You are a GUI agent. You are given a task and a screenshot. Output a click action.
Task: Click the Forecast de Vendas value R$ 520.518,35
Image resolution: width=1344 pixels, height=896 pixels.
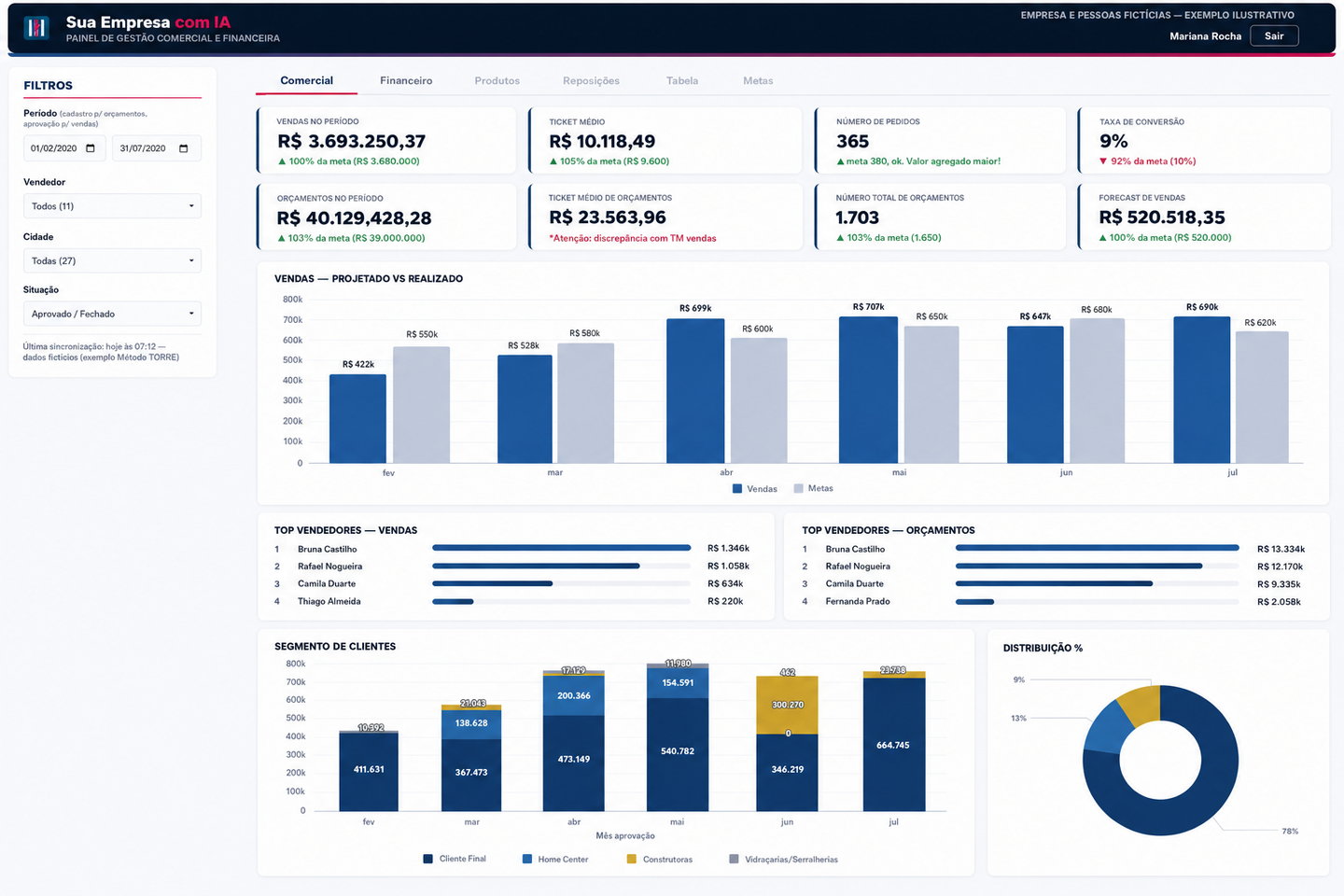click(1162, 217)
